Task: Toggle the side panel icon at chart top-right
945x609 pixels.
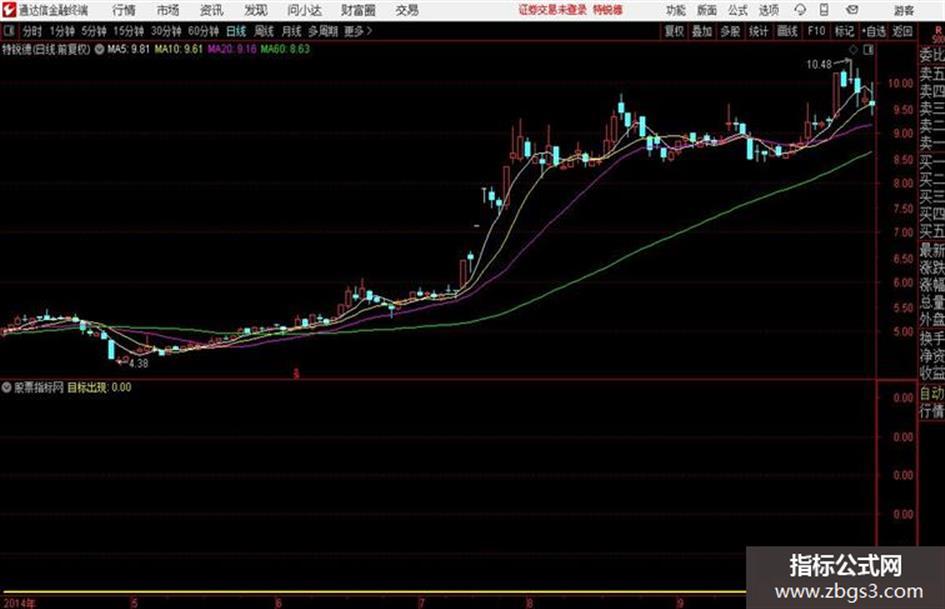Action: [x=868, y=50]
